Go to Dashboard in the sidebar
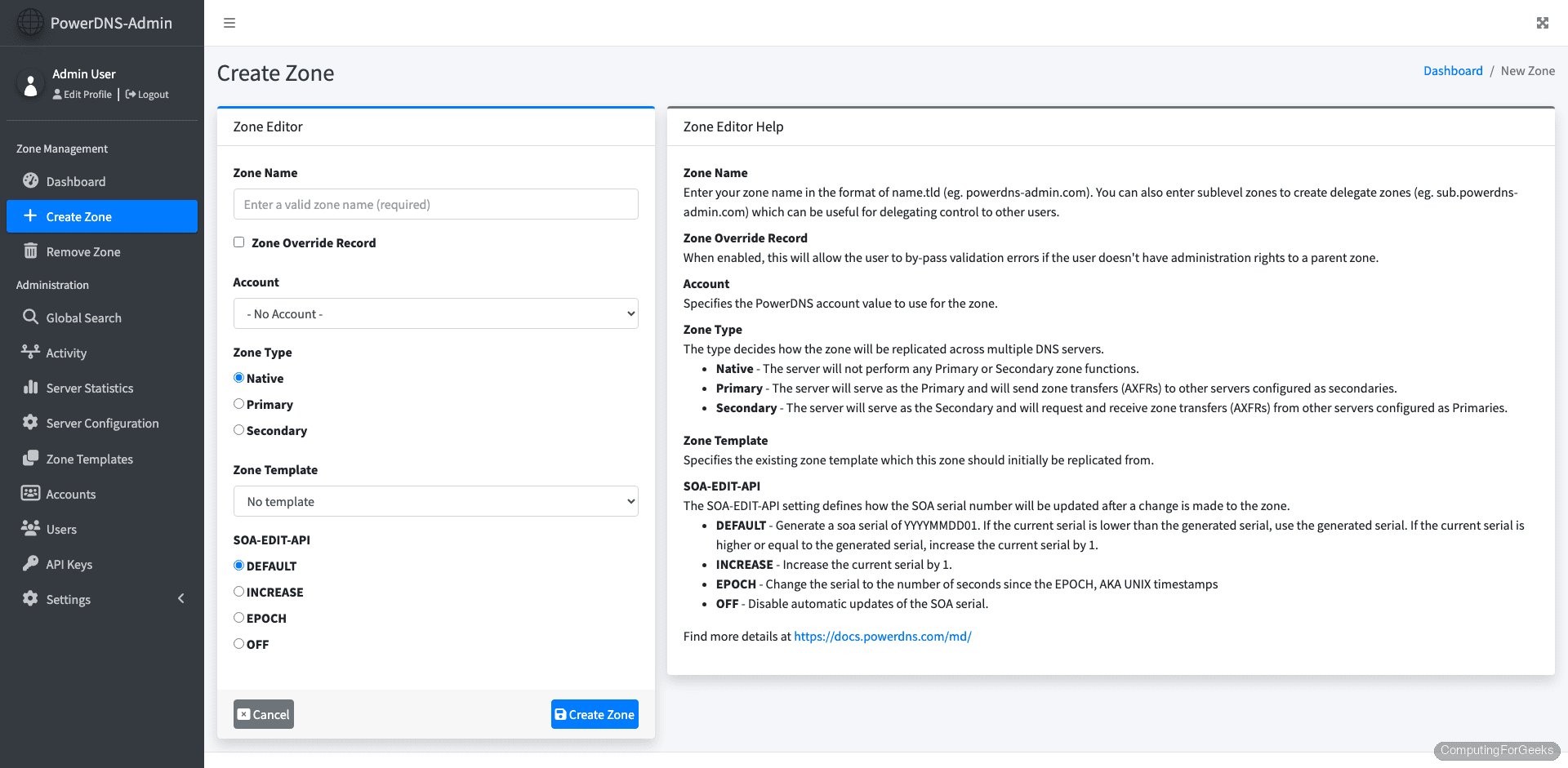The width and height of the screenshot is (1568, 768). [30, 181]
